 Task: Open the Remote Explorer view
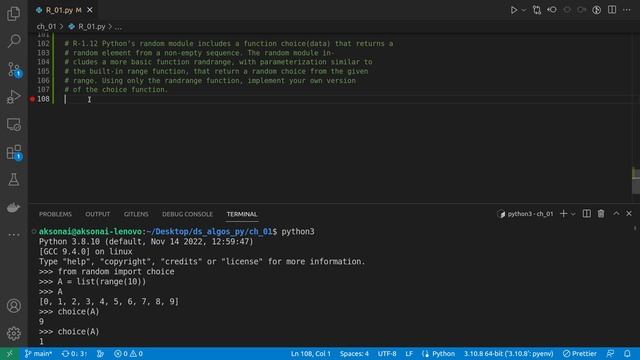click(x=13, y=124)
